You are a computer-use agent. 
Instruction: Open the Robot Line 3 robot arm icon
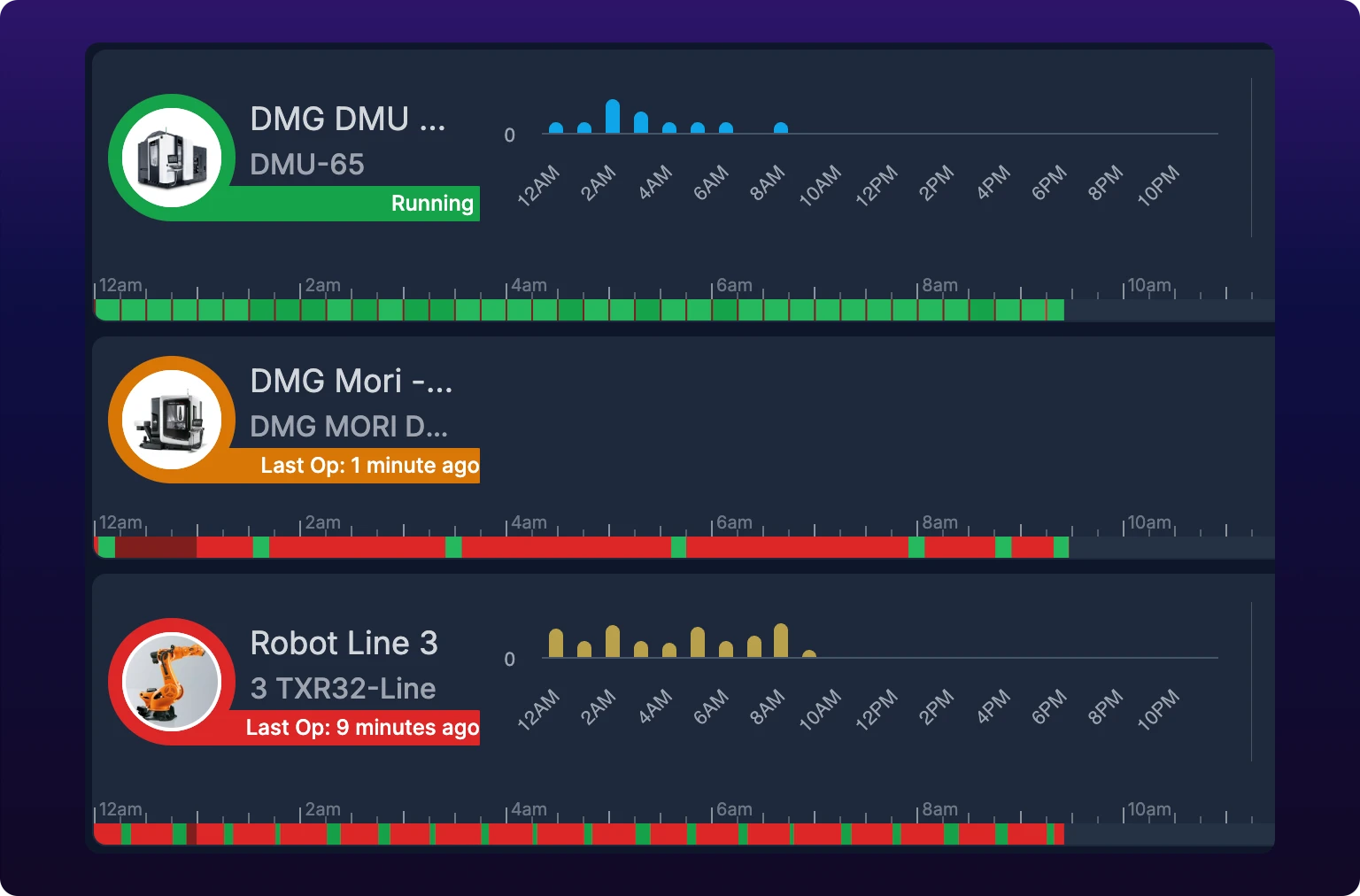[x=172, y=682]
